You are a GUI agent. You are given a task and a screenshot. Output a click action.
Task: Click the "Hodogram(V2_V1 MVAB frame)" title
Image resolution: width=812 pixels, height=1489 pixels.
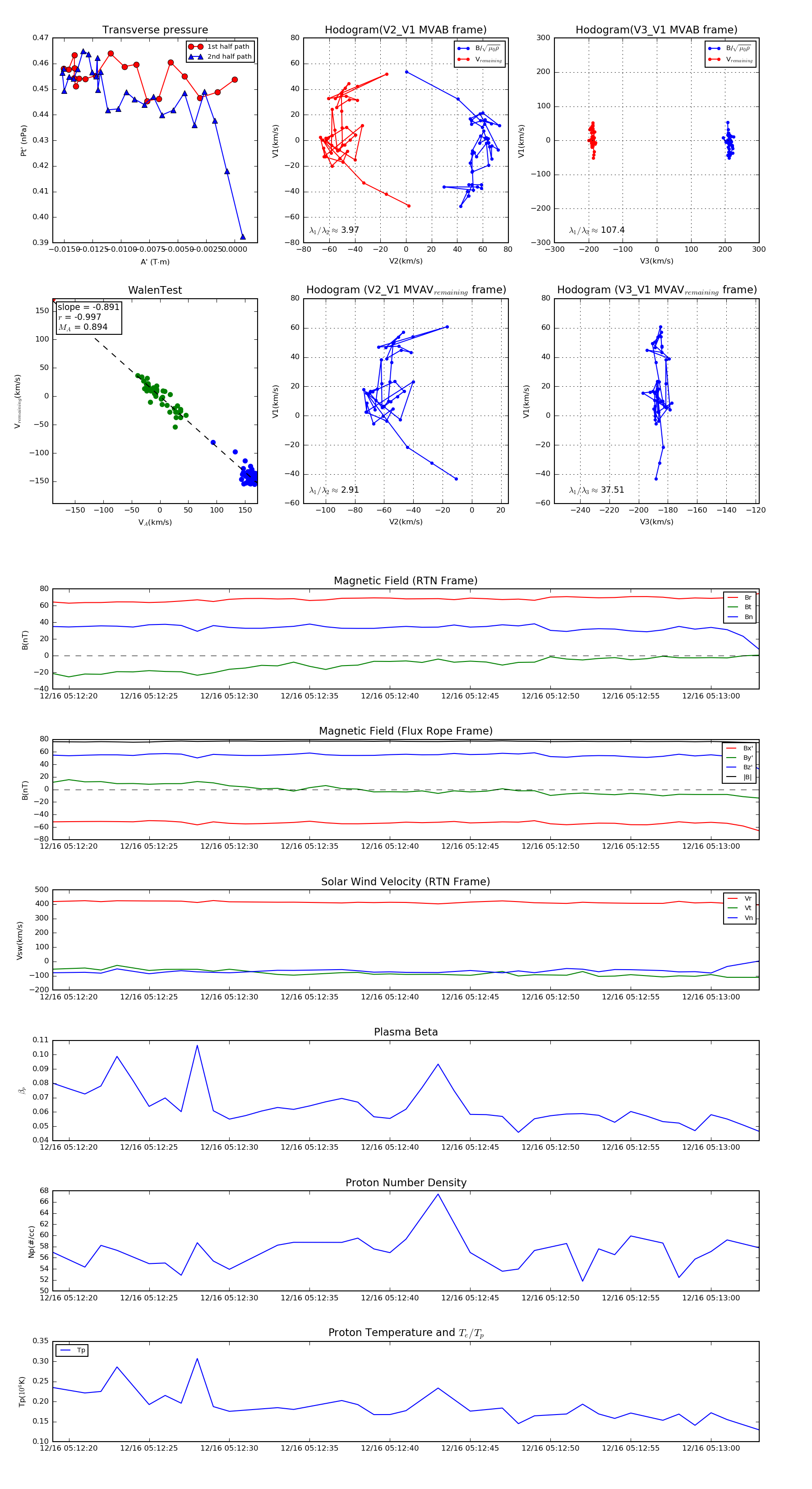pos(406,30)
